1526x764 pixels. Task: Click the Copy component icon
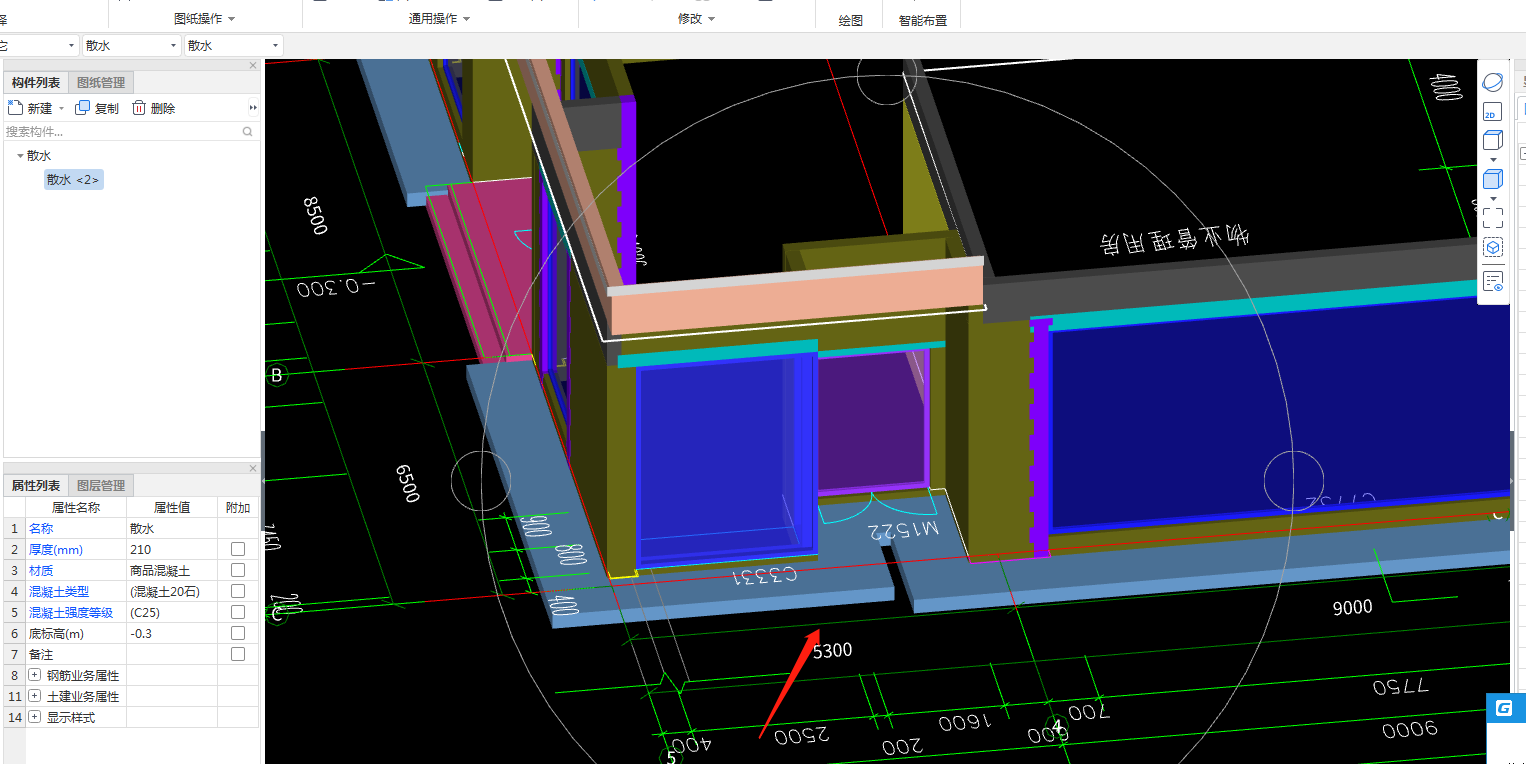coord(83,108)
